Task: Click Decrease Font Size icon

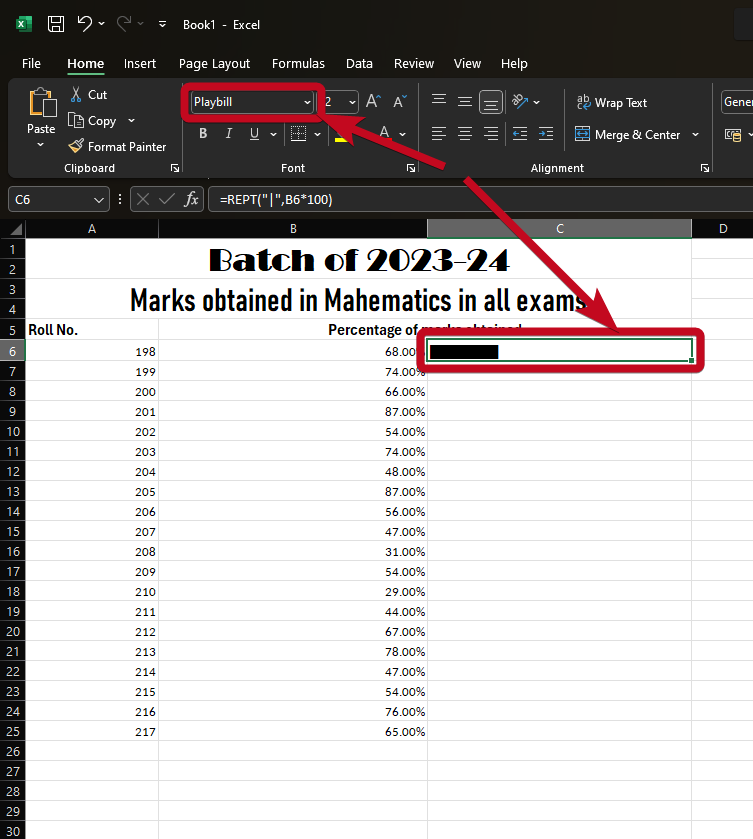Action: (x=400, y=102)
